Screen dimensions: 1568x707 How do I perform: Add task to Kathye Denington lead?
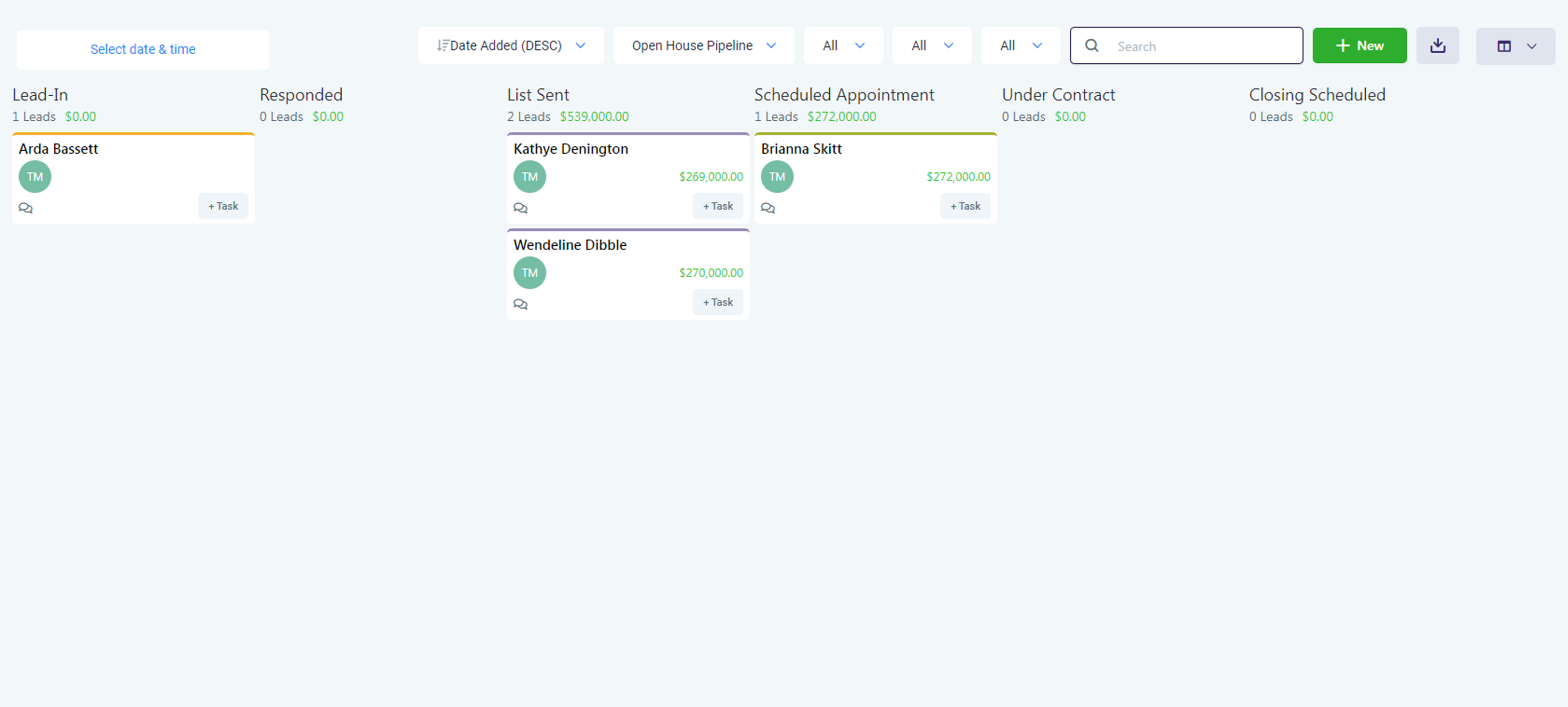click(717, 206)
